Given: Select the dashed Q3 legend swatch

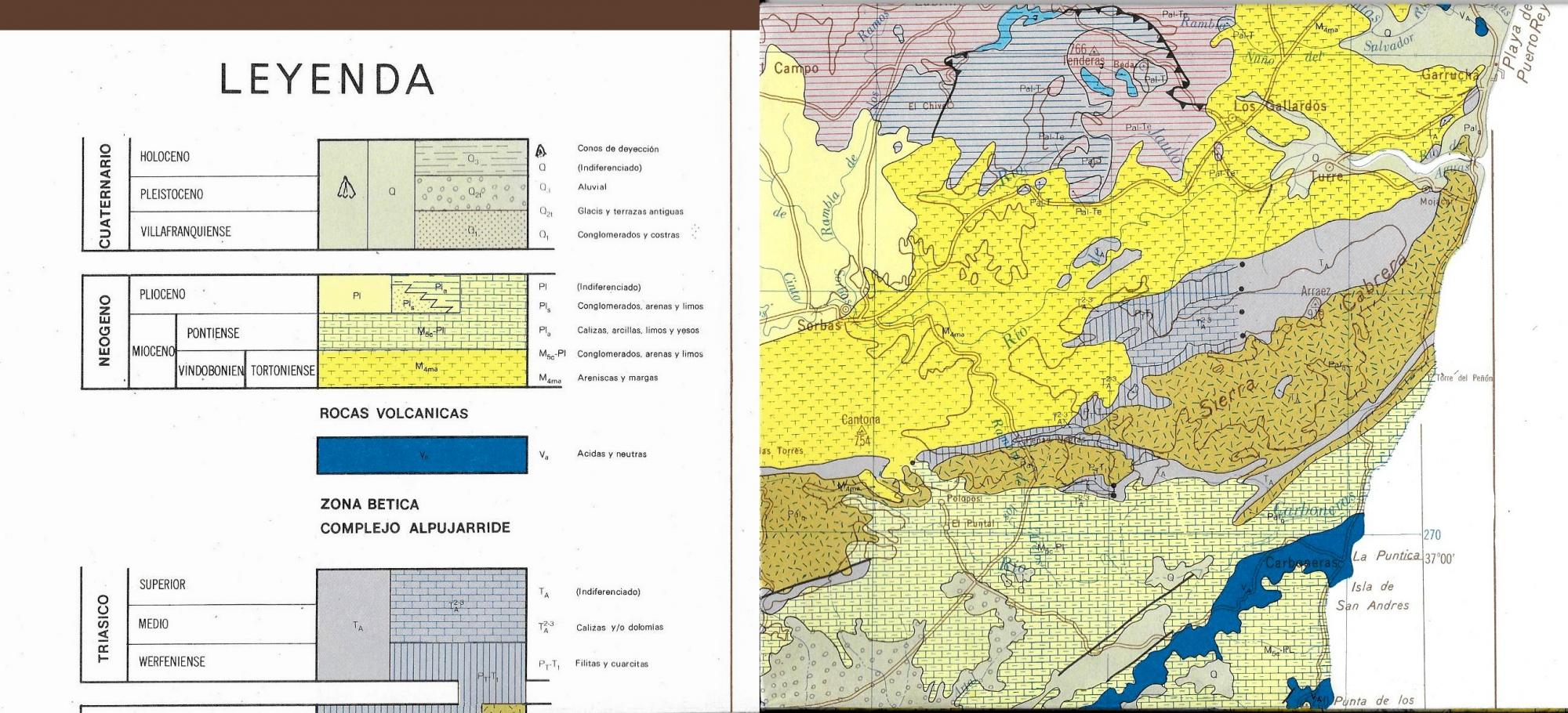Looking at the screenshot, I should pos(470,158).
